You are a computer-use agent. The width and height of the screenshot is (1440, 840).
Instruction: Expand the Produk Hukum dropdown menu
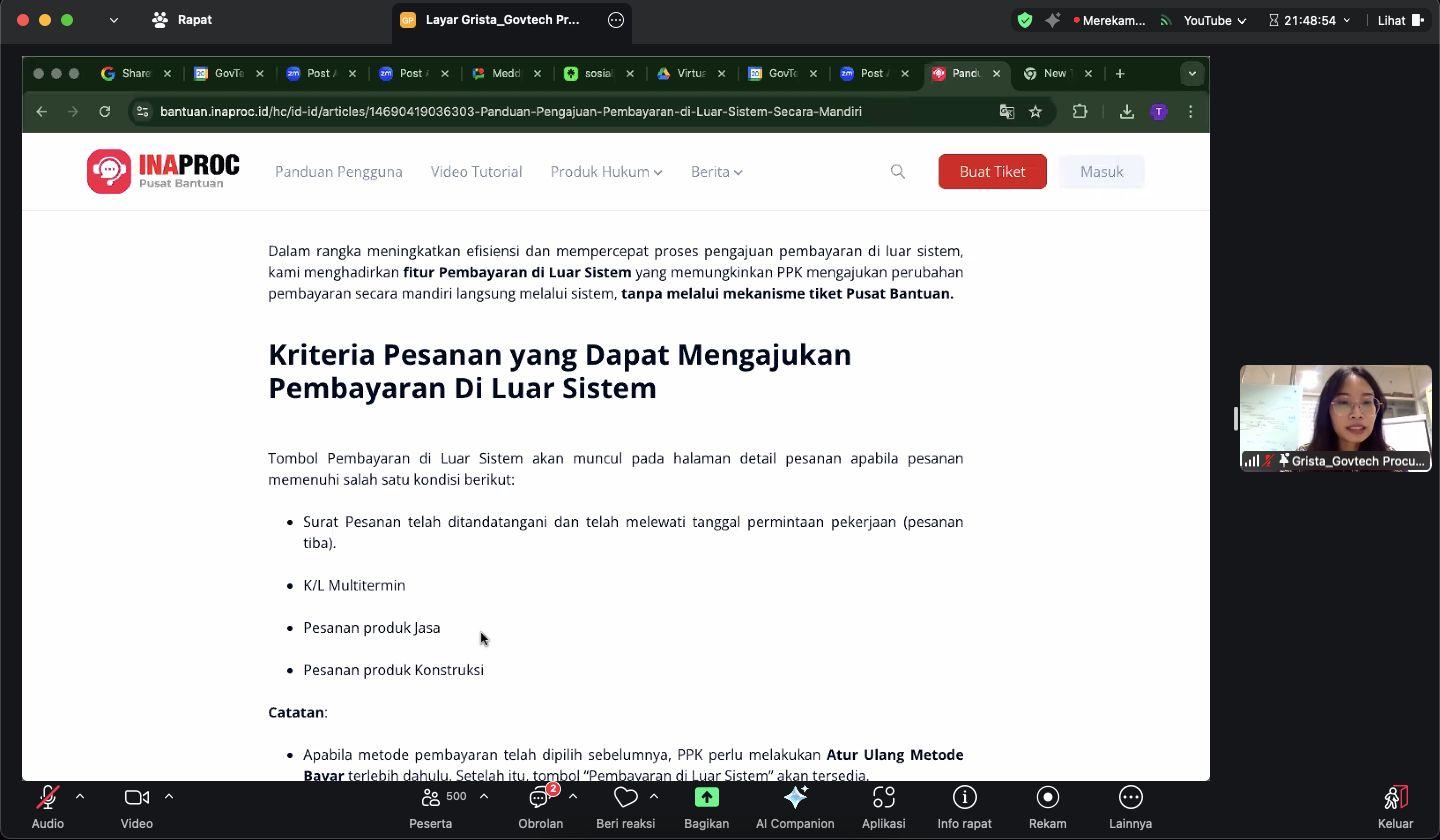pyautogui.click(x=606, y=172)
